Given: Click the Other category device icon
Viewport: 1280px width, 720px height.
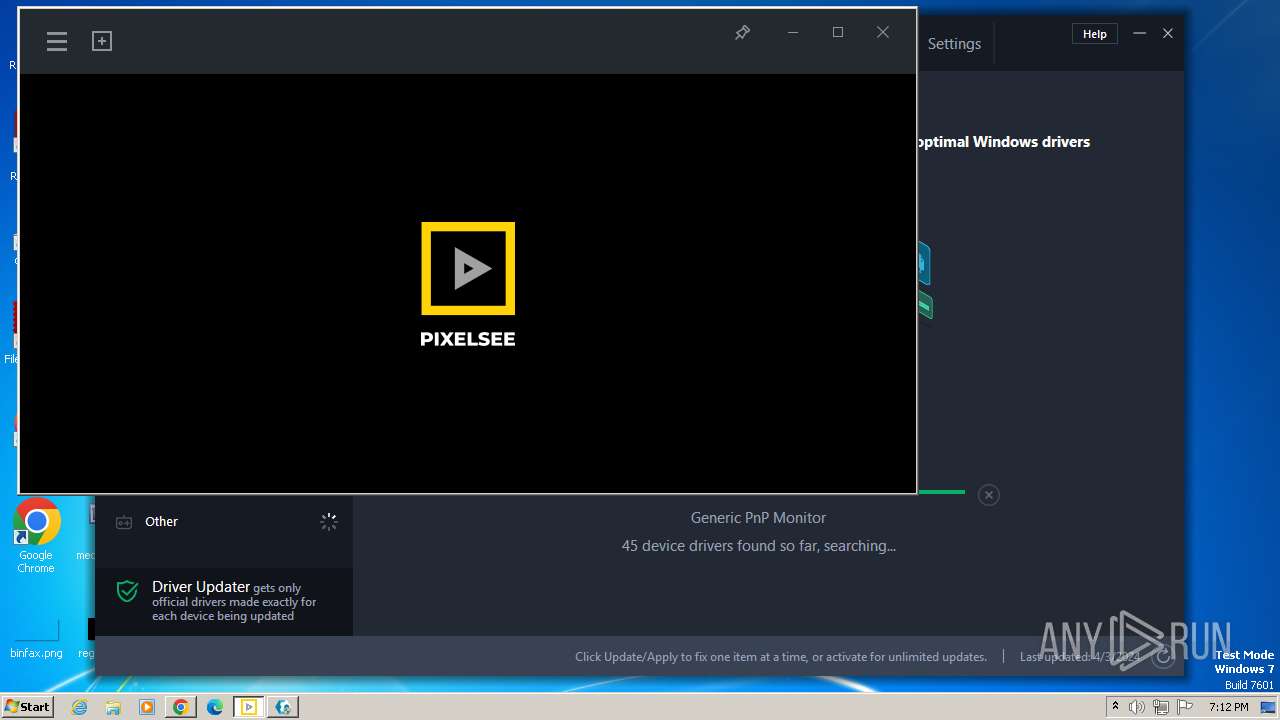Looking at the screenshot, I should 124,522.
